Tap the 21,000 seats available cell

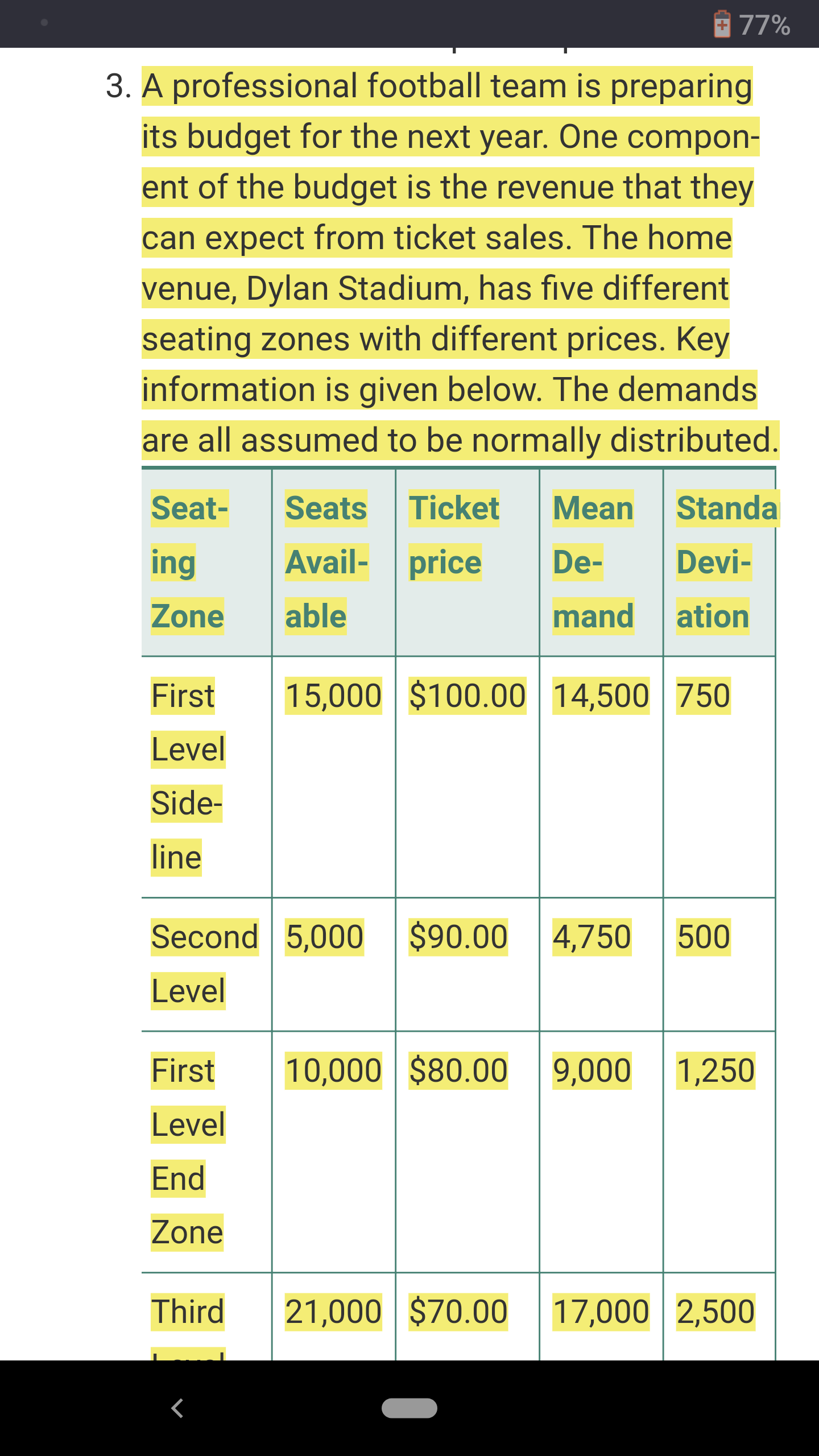coord(333,1312)
